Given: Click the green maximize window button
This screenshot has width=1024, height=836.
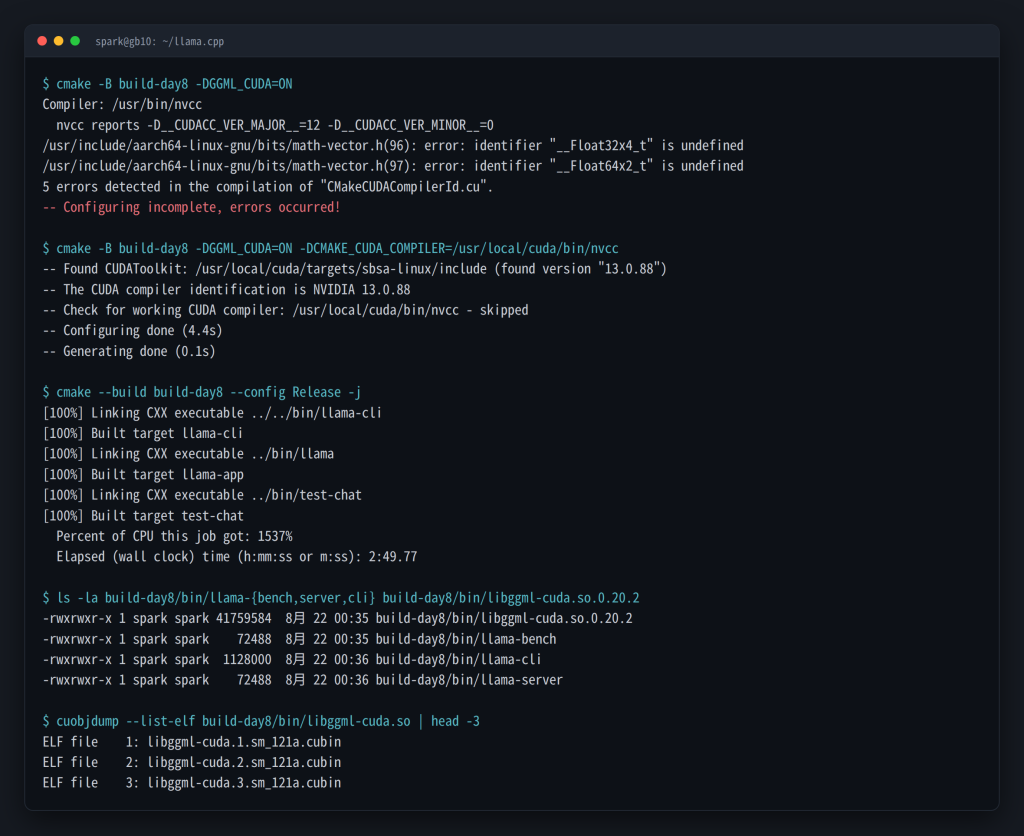Looking at the screenshot, I should click(x=75, y=41).
